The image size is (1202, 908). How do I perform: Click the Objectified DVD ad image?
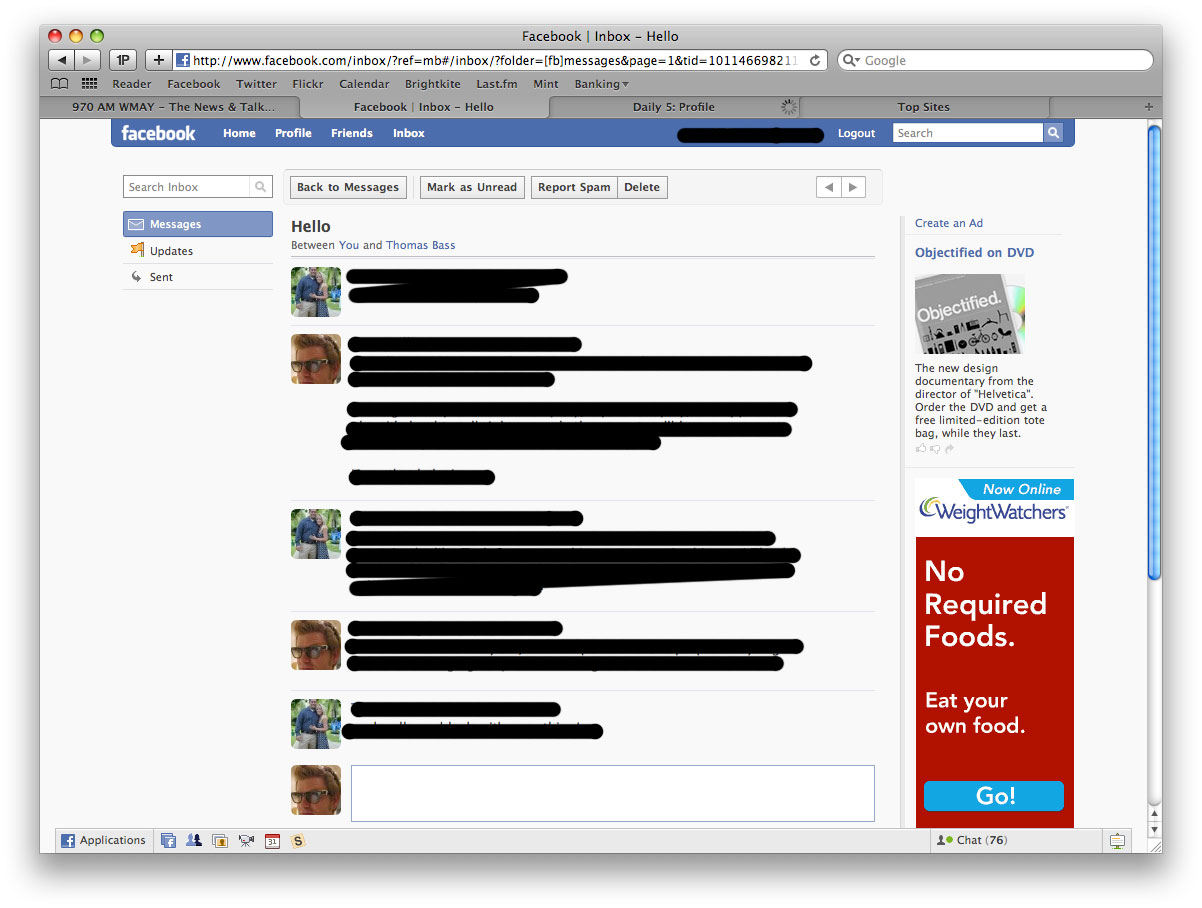[970, 314]
